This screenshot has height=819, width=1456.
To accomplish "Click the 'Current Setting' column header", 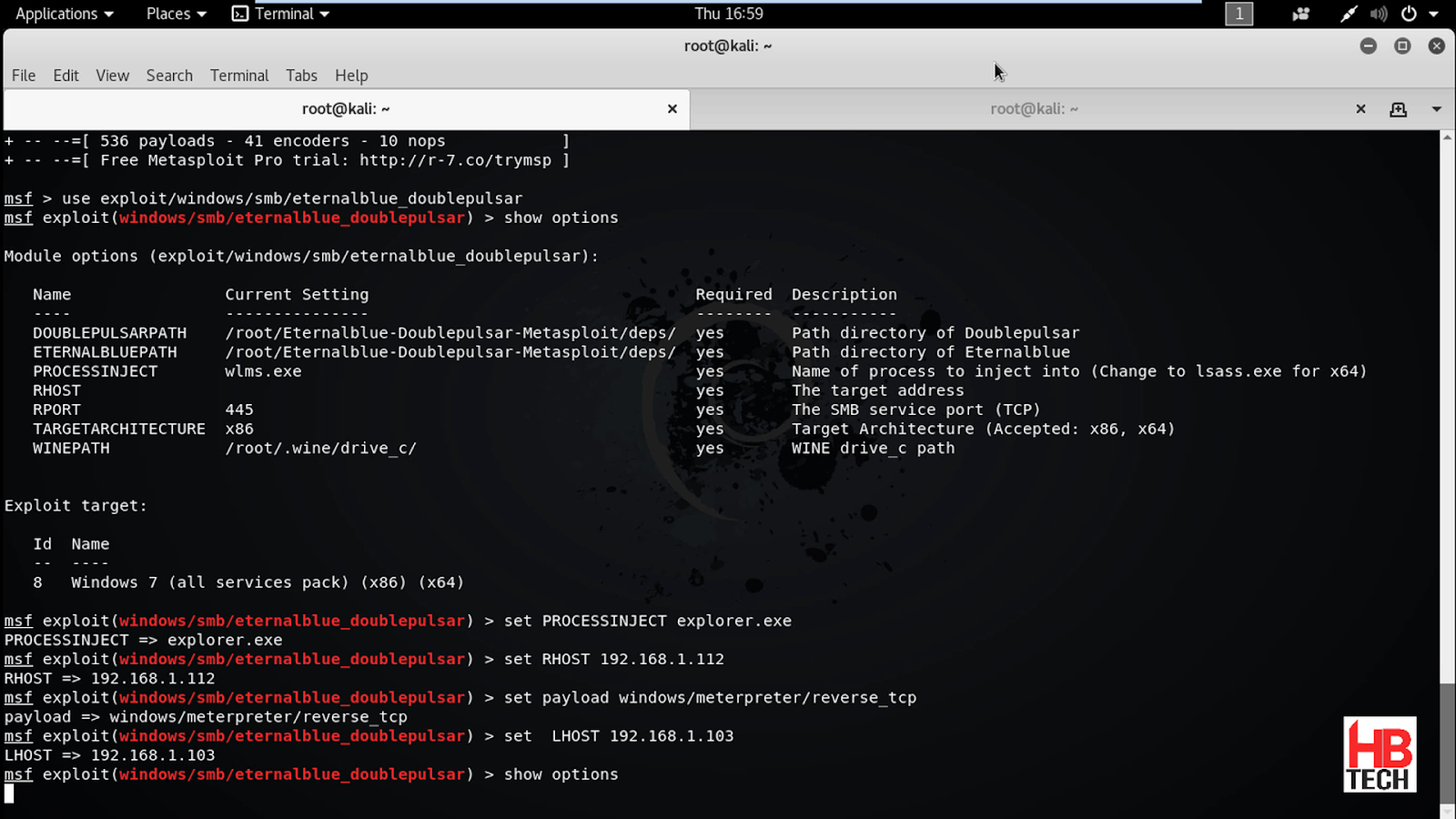I will coord(297,295).
